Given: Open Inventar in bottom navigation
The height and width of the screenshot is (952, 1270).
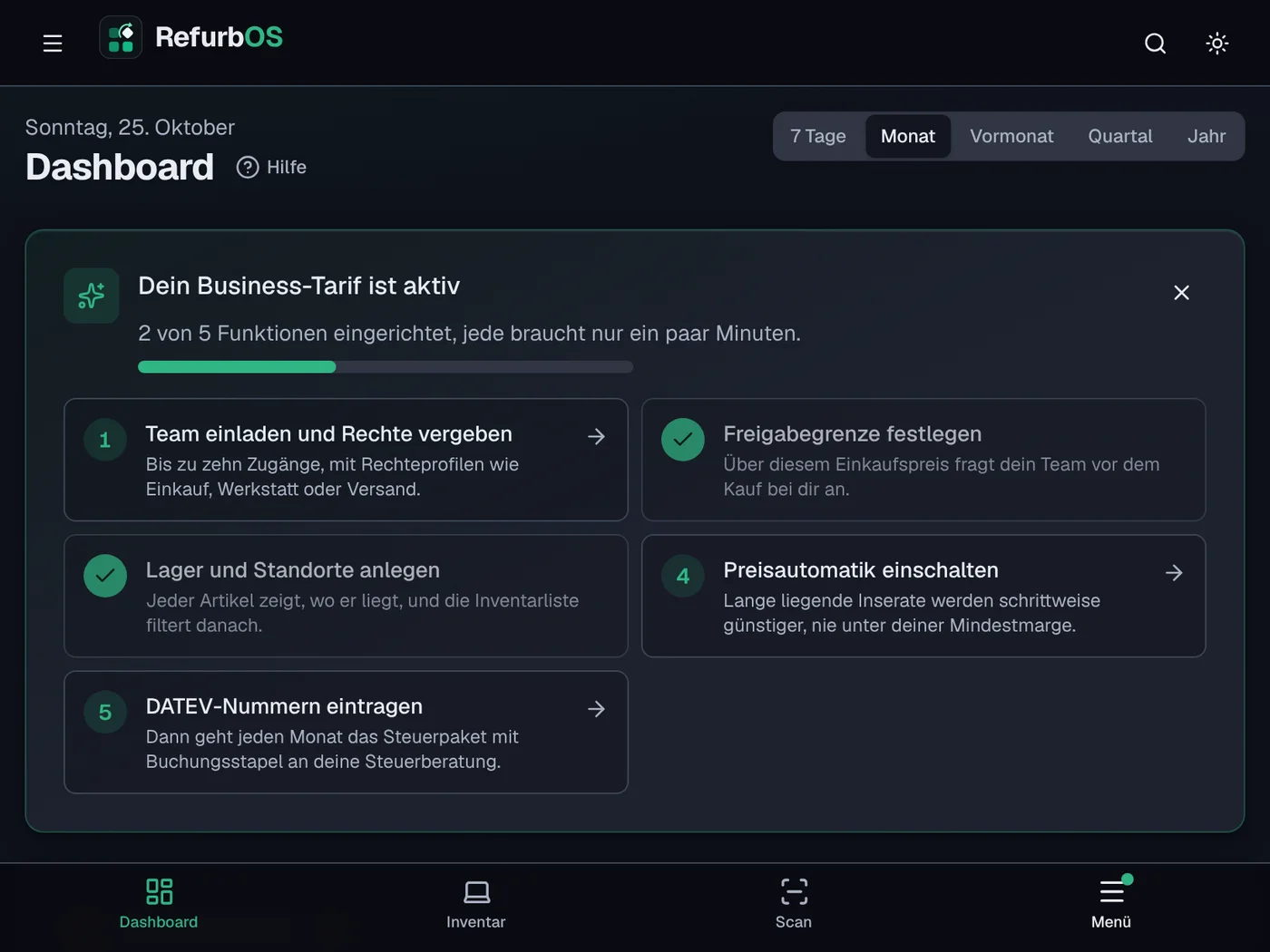Looking at the screenshot, I should [476, 904].
